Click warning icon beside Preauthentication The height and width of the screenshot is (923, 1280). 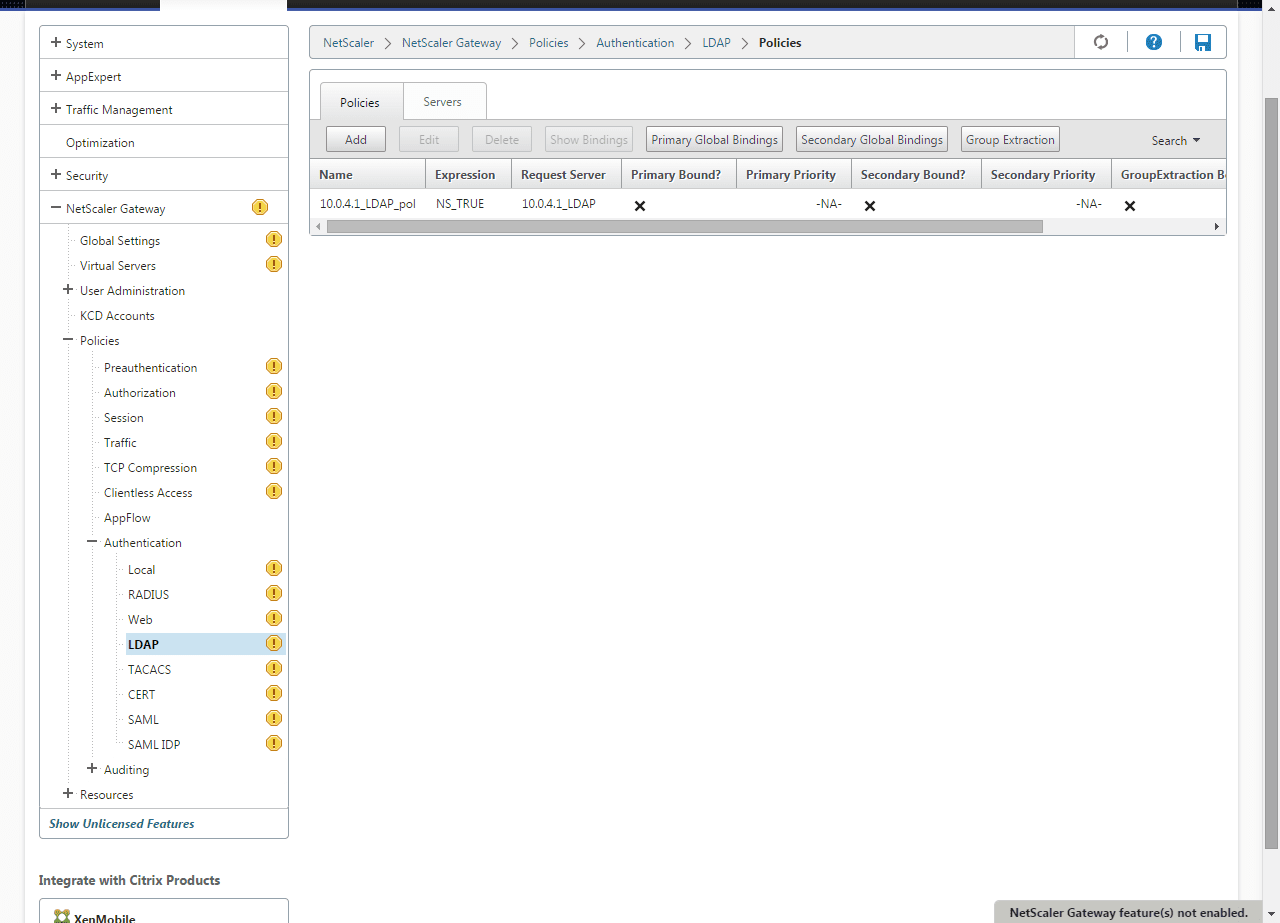tap(274, 367)
